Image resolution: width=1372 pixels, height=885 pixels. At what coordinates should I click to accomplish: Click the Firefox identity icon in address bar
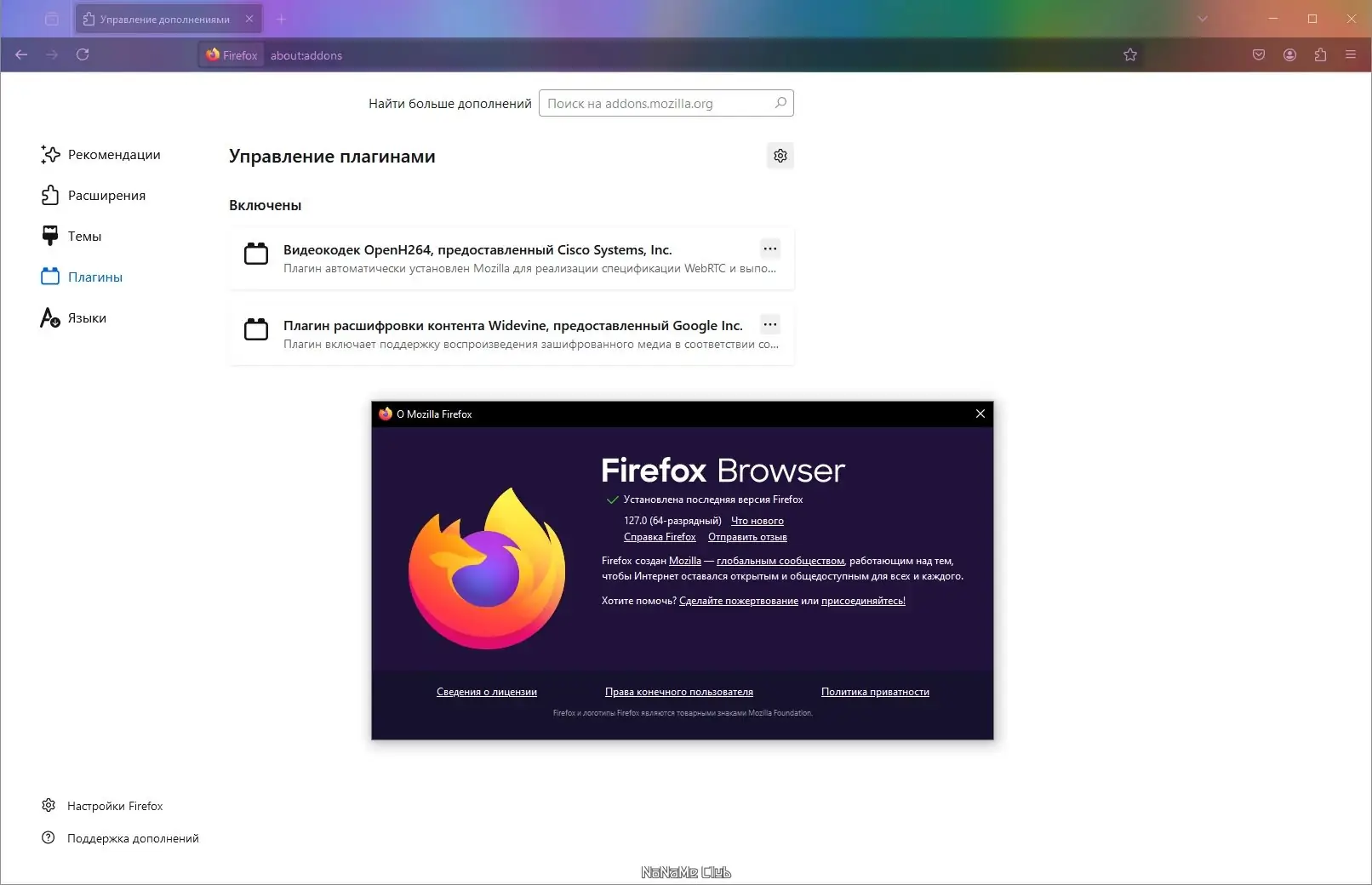(x=232, y=55)
